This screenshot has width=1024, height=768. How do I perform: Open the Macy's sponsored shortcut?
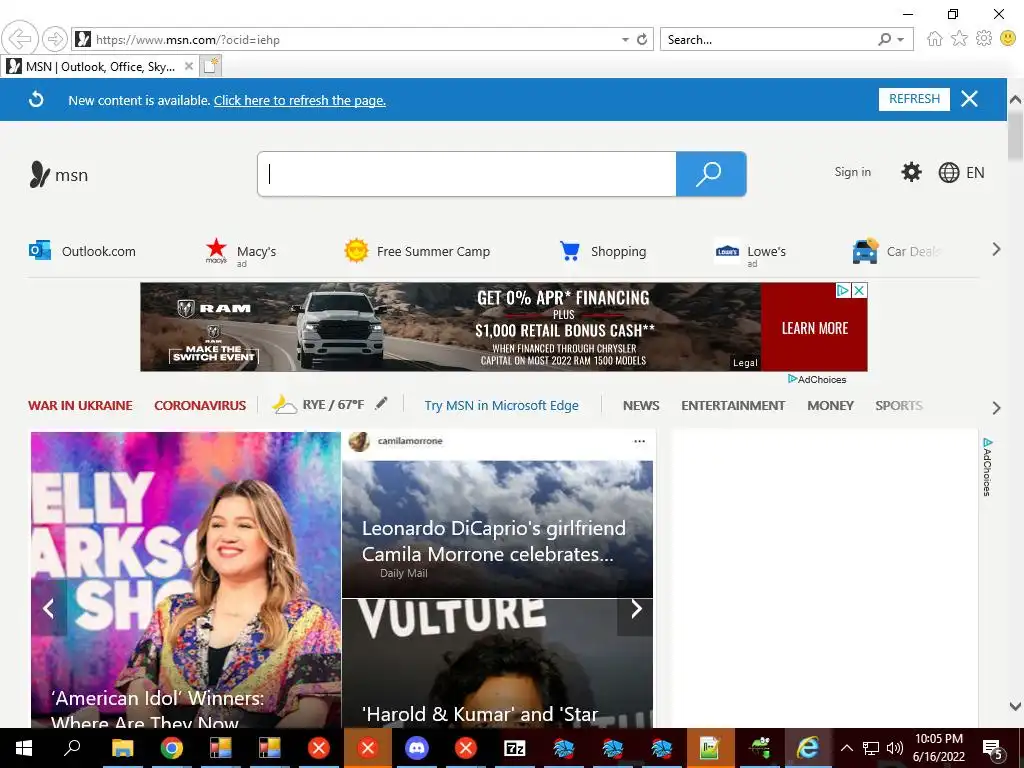point(241,252)
